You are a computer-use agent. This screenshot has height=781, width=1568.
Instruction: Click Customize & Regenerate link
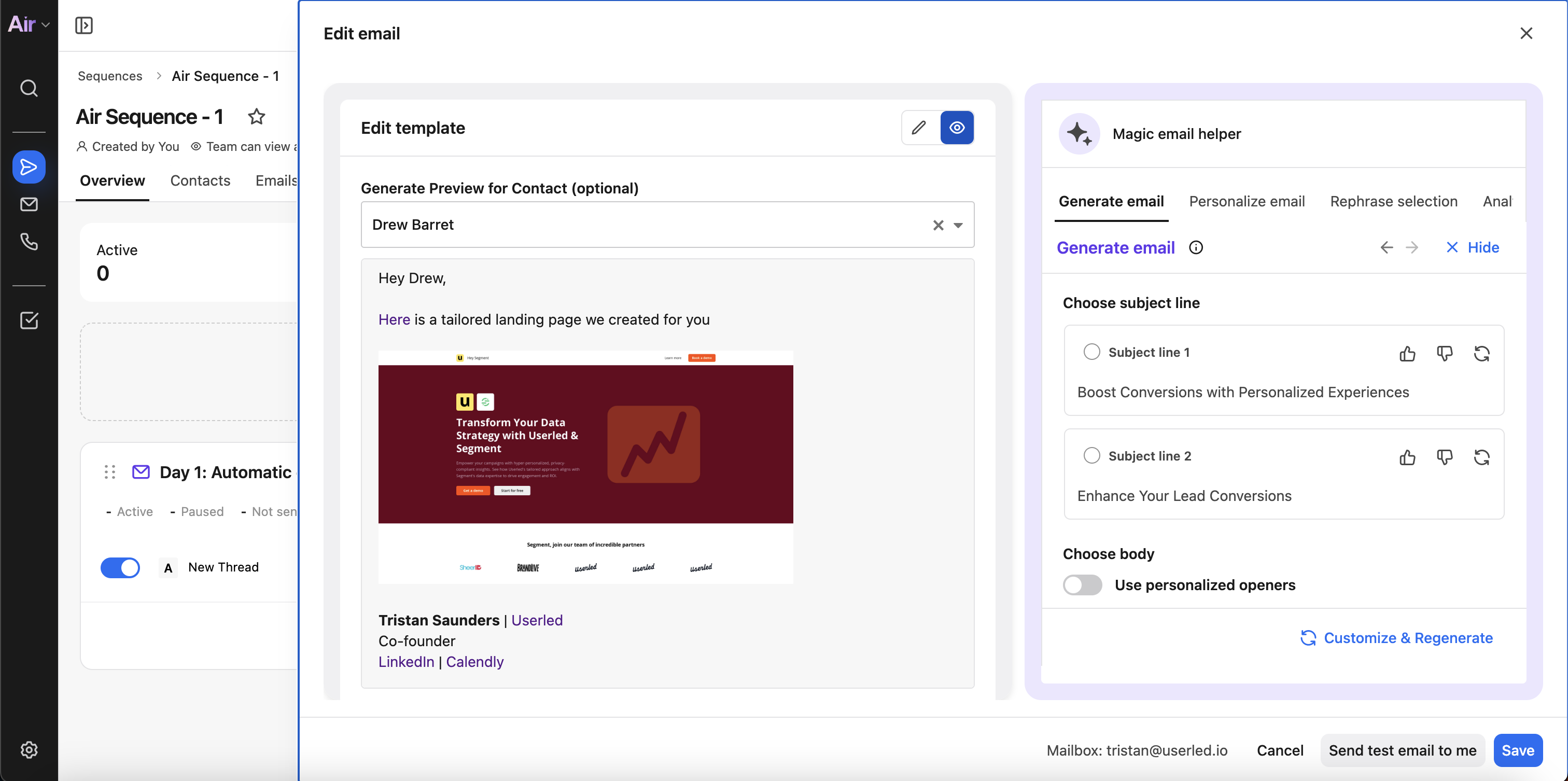[1397, 637]
